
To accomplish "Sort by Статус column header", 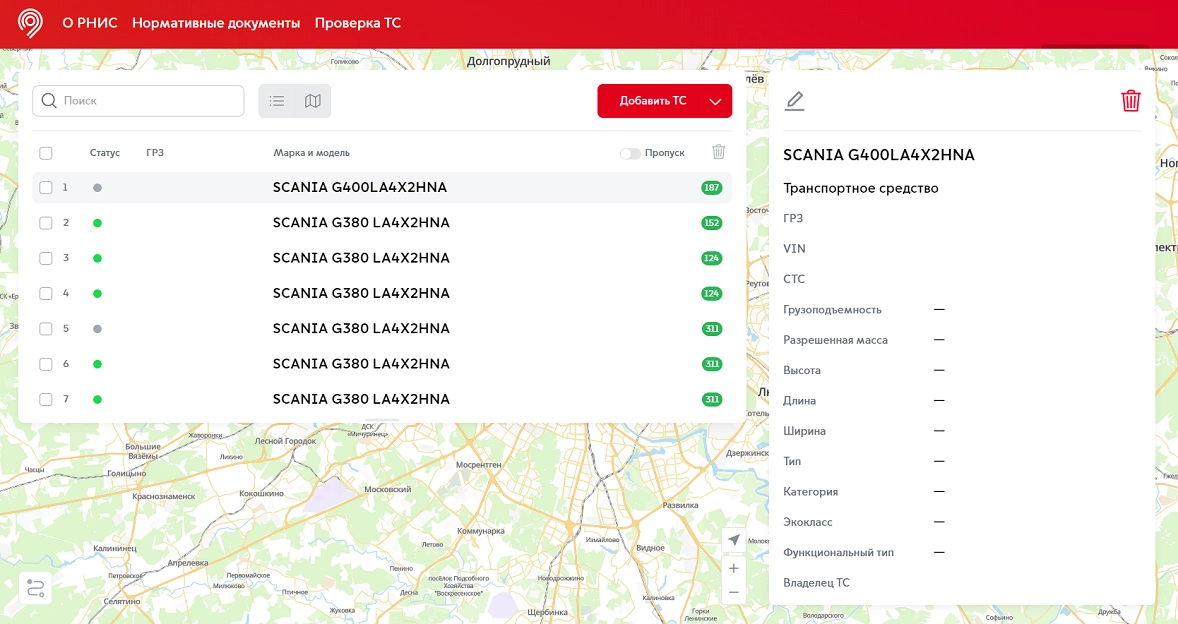I will coord(104,153).
